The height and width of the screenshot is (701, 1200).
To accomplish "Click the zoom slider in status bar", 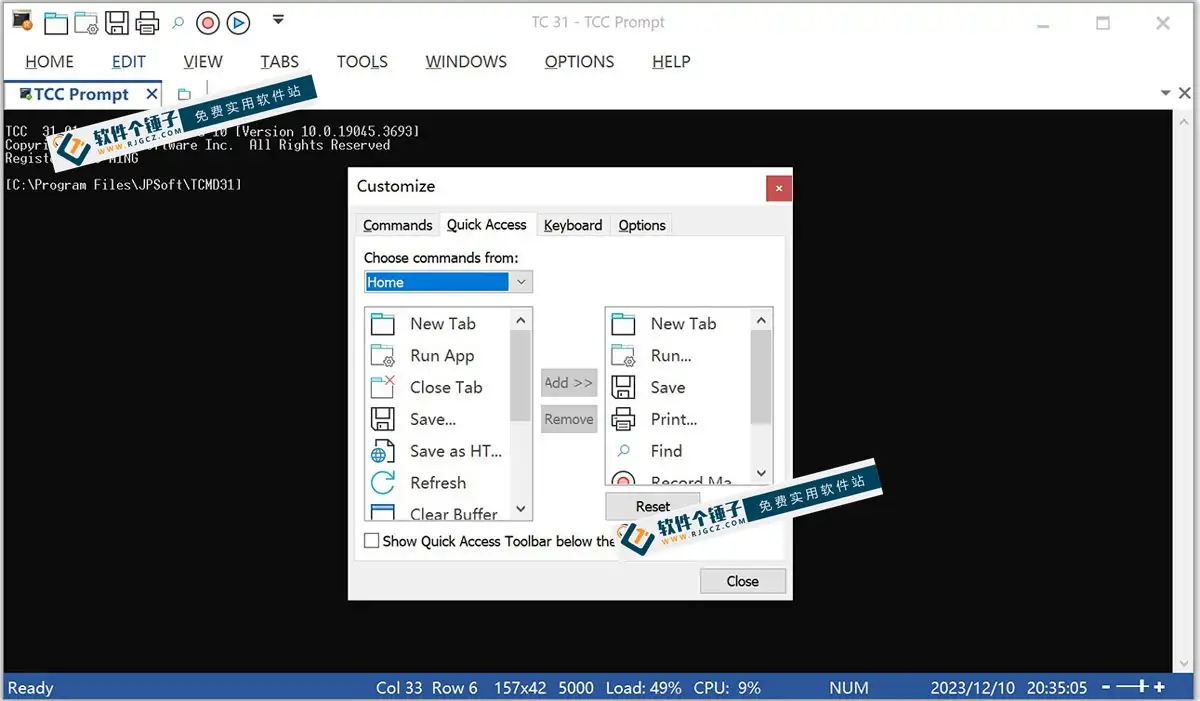I will [x=1131, y=687].
